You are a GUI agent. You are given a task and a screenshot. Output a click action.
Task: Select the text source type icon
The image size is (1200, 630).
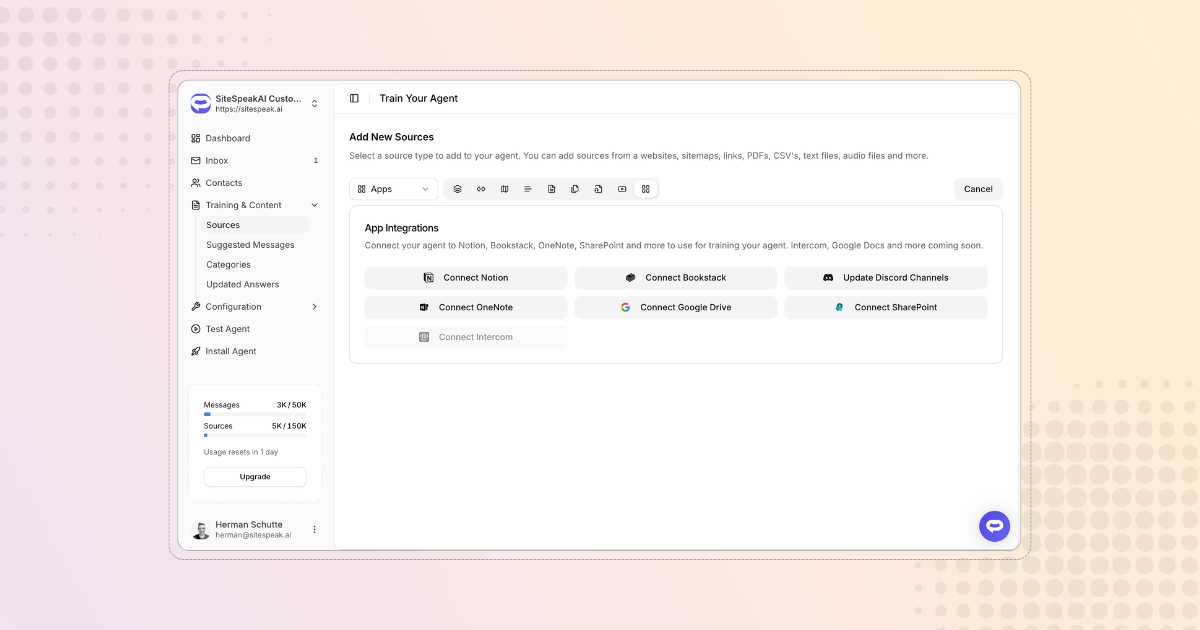528,189
